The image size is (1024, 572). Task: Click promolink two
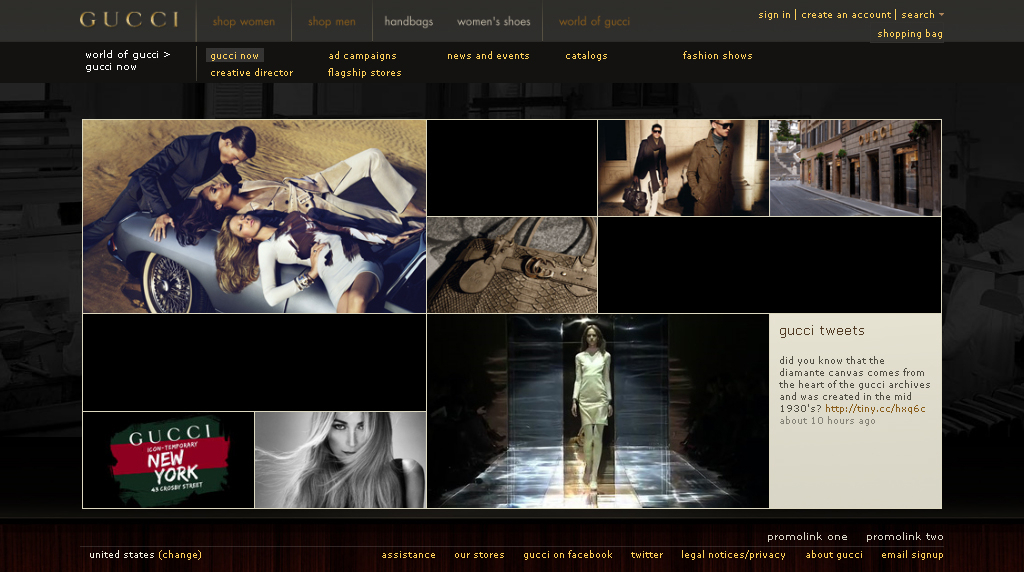tap(904, 536)
